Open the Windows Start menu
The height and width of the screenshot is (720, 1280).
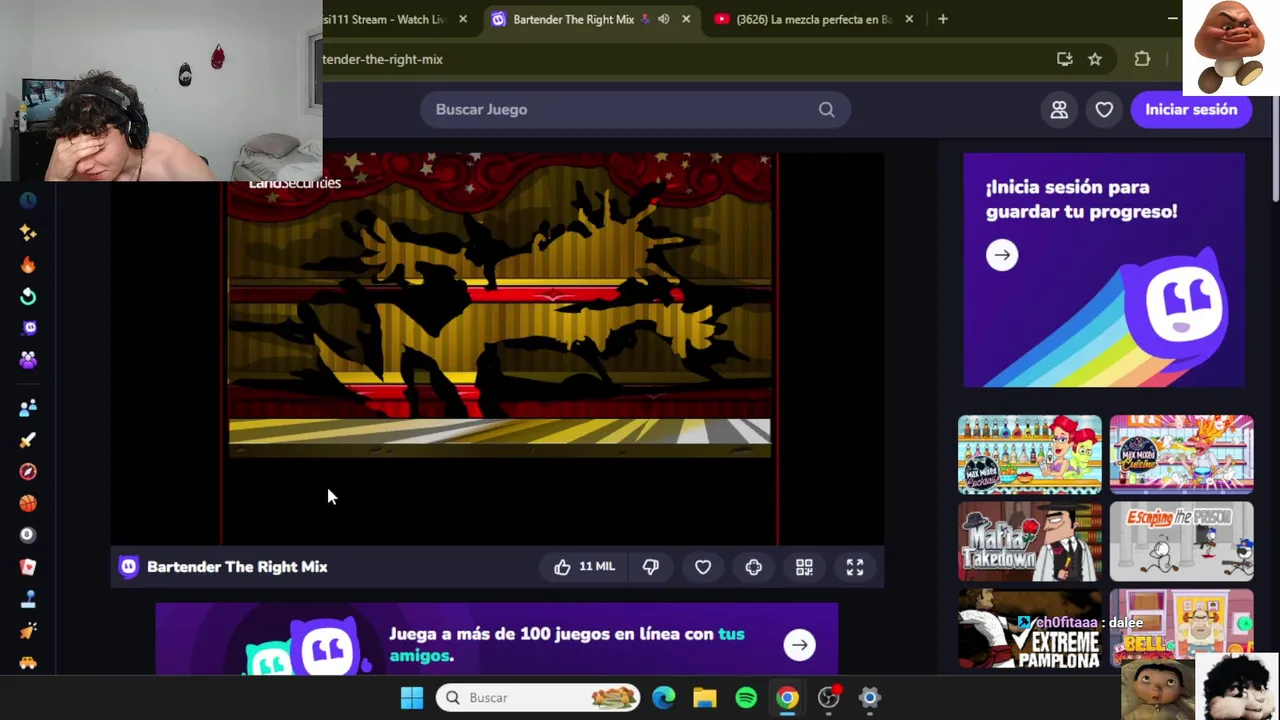(411, 698)
